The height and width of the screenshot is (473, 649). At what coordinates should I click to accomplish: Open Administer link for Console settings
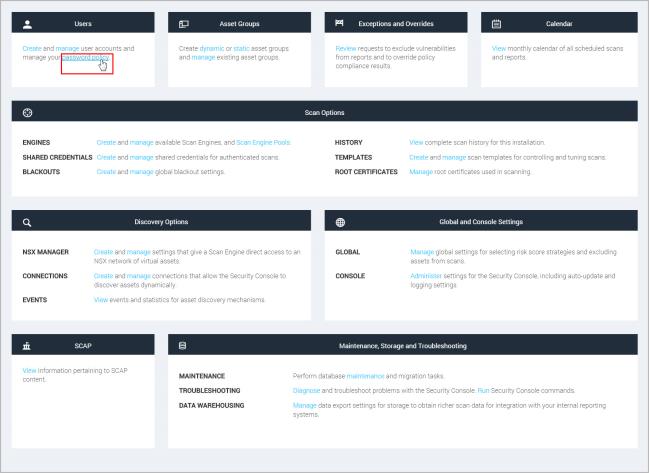428,275
